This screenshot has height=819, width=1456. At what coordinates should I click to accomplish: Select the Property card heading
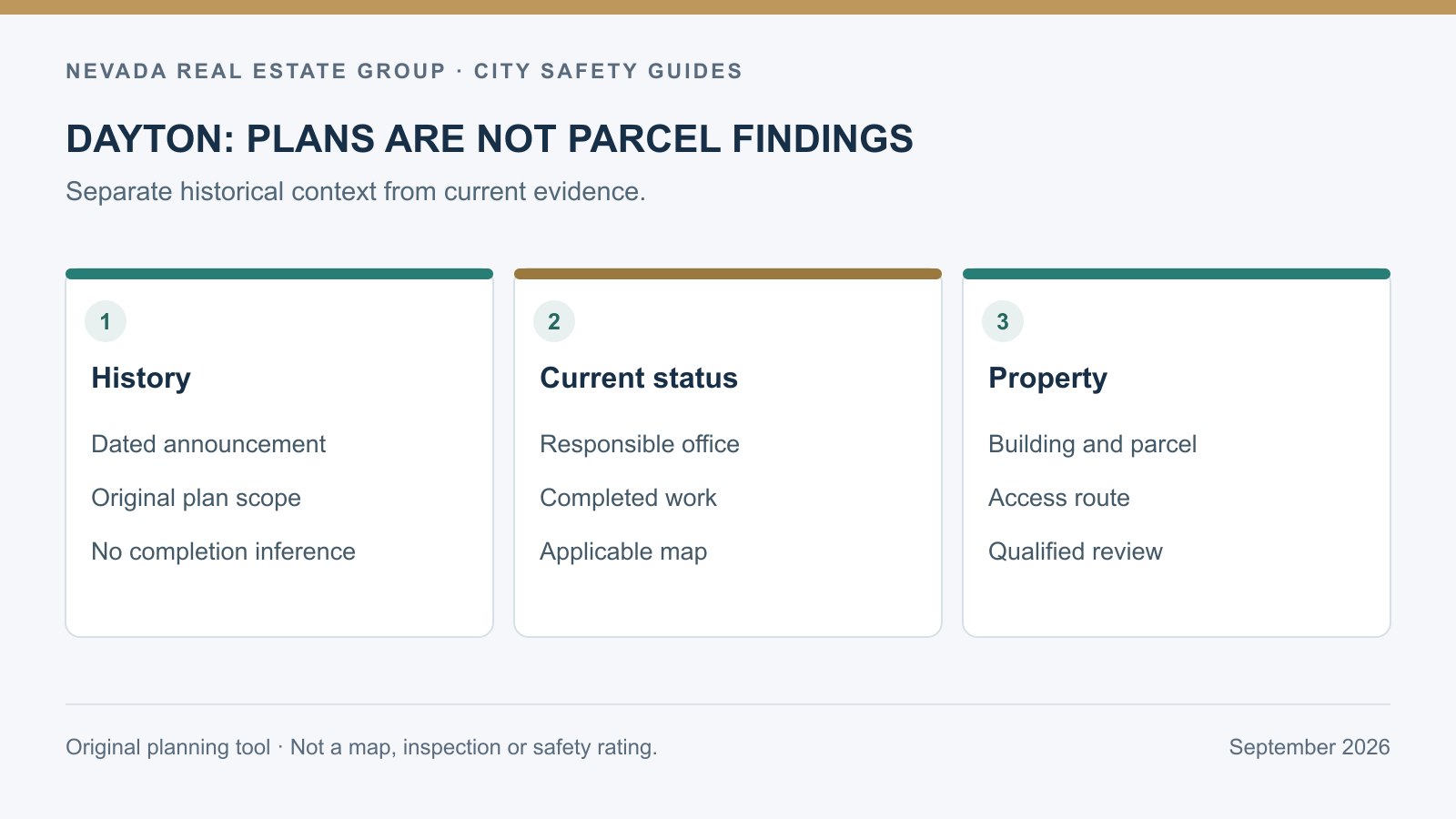tap(1048, 379)
